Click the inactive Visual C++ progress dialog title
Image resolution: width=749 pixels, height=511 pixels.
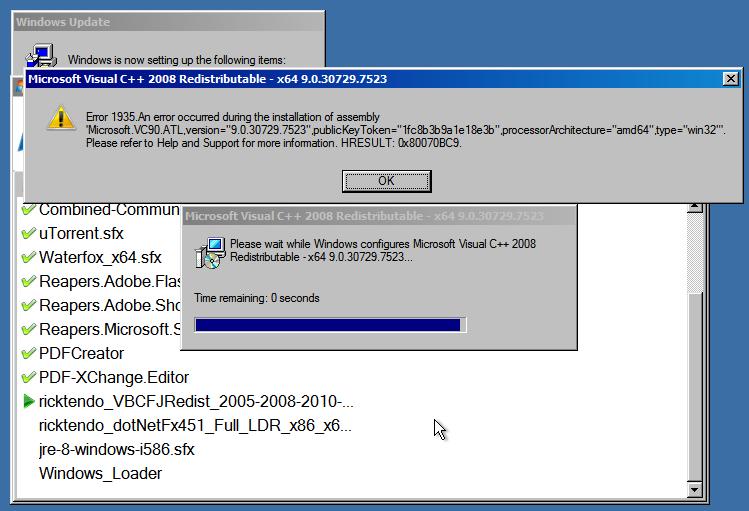379,216
